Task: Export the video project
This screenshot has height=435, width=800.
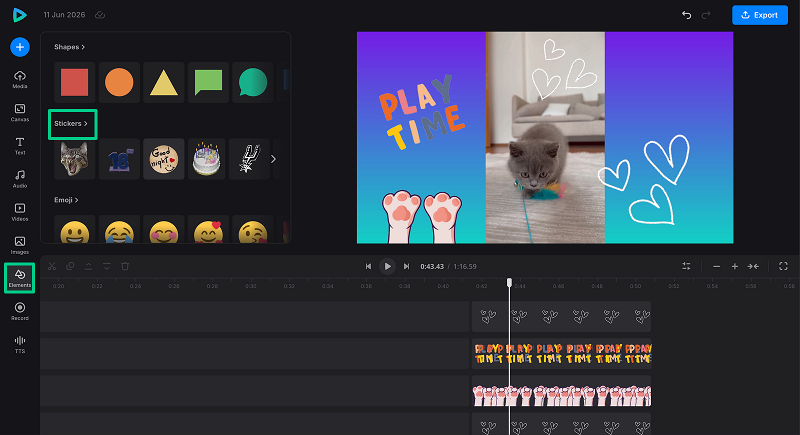Action: pyautogui.click(x=760, y=15)
